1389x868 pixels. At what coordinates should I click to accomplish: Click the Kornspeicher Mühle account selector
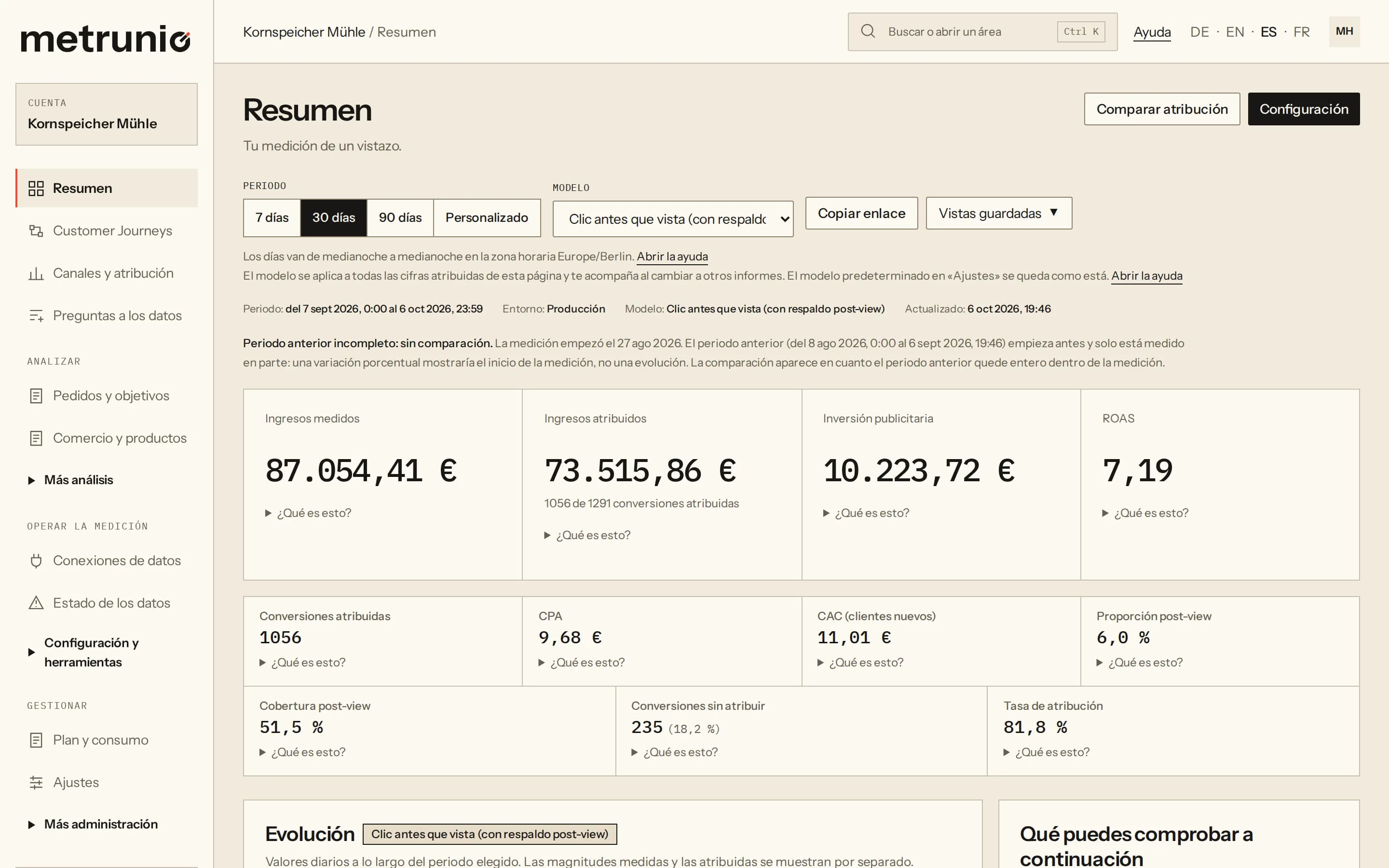pos(107,114)
